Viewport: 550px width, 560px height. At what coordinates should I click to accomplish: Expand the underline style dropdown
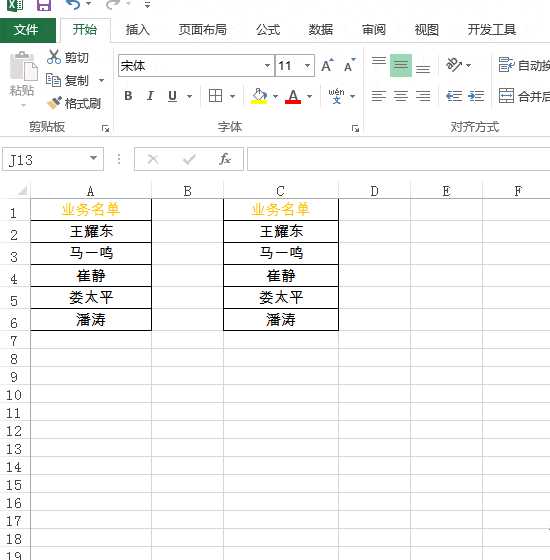click(x=189, y=96)
